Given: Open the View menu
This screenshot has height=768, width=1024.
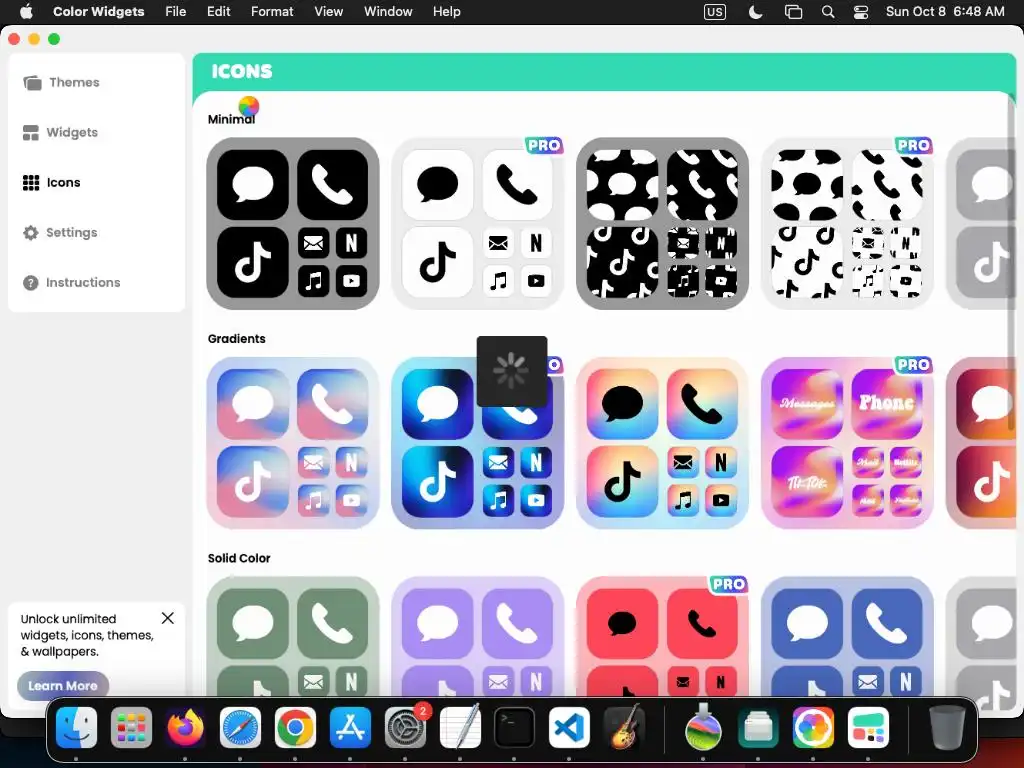Looking at the screenshot, I should pyautogui.click(x=328, y=12).
